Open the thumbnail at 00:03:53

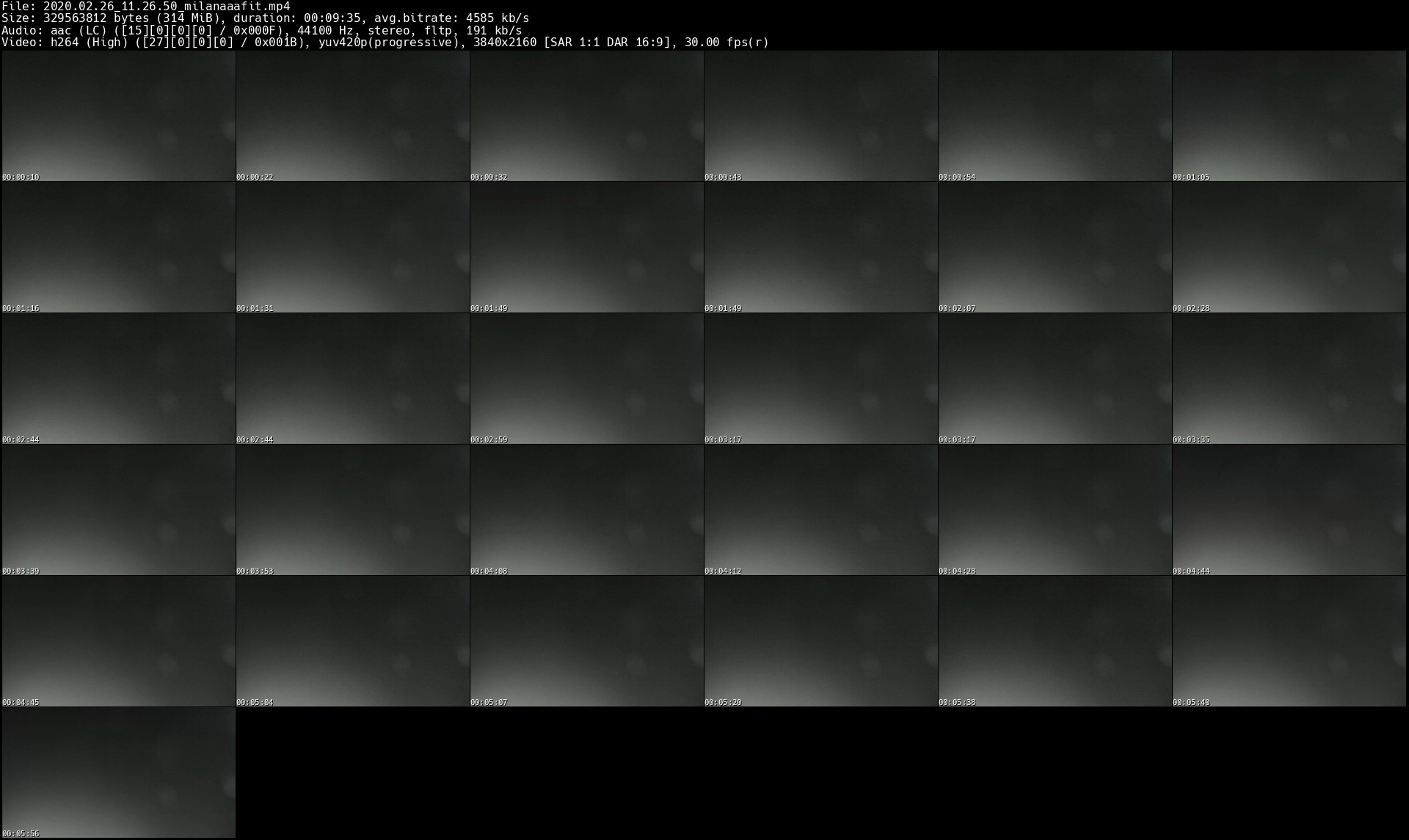pos(352,510)
